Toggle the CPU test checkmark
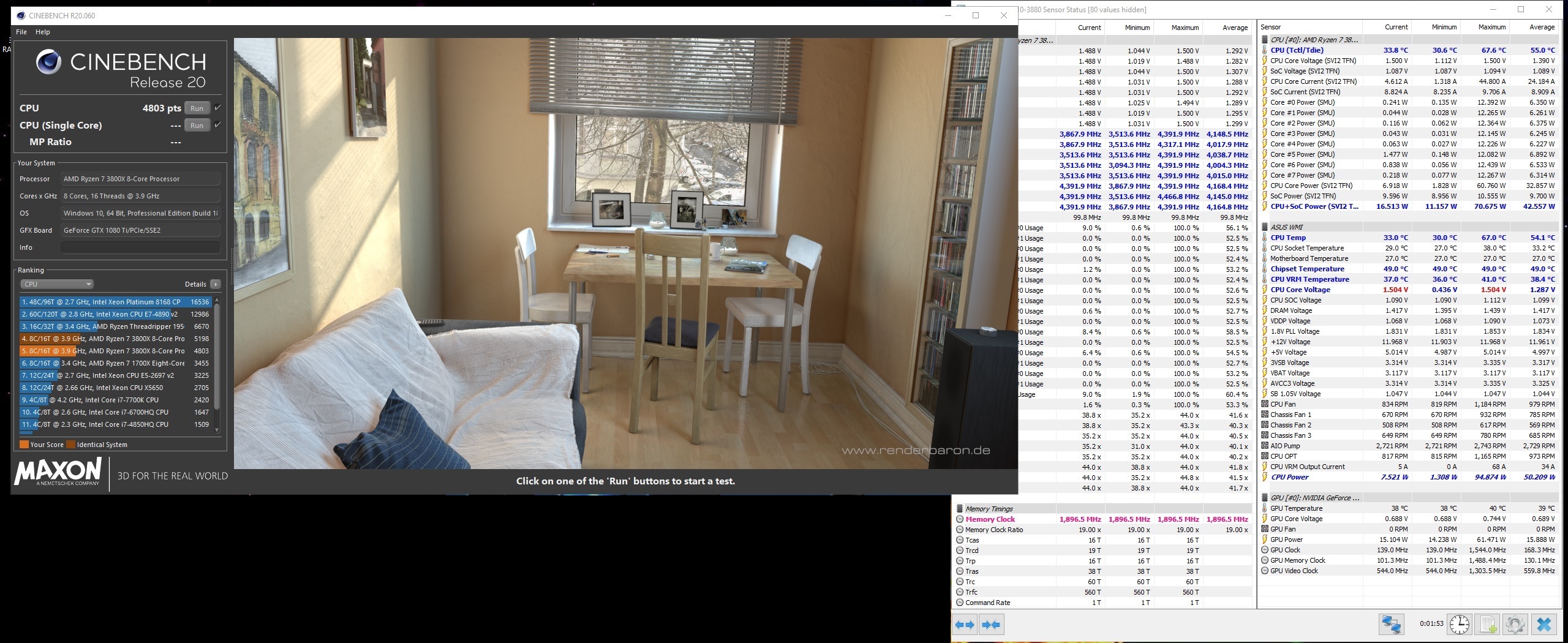 (217, 108)
